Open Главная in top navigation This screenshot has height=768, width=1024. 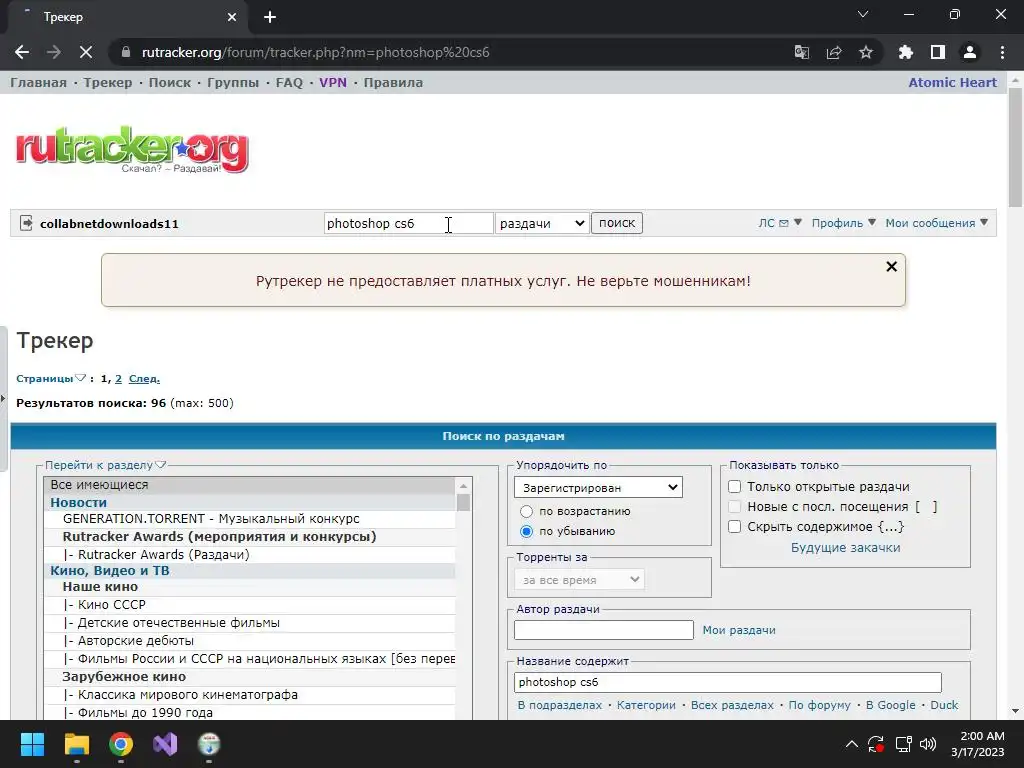pos(39,82)
